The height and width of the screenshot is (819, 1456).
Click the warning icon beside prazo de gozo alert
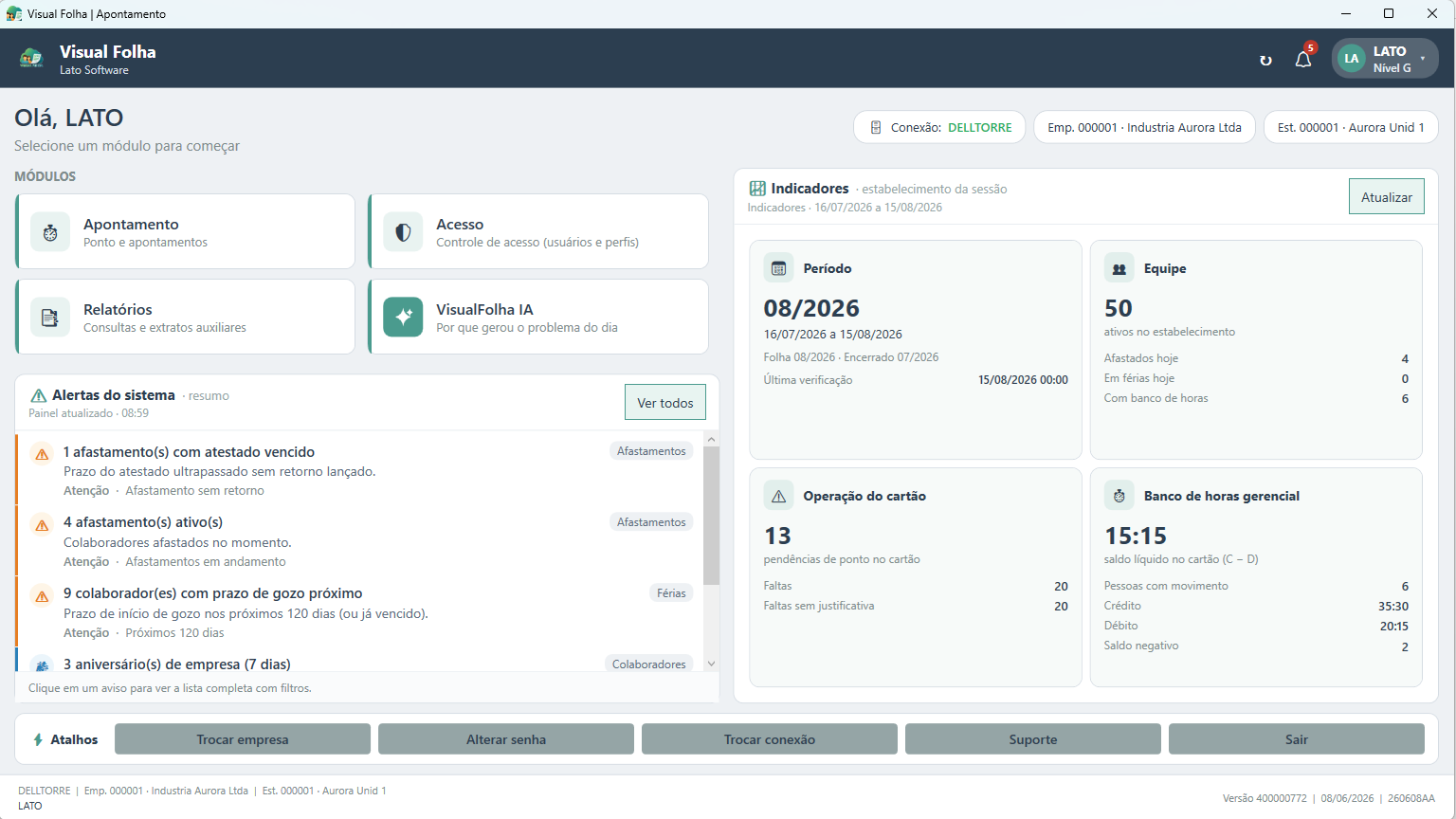point(42,596)
